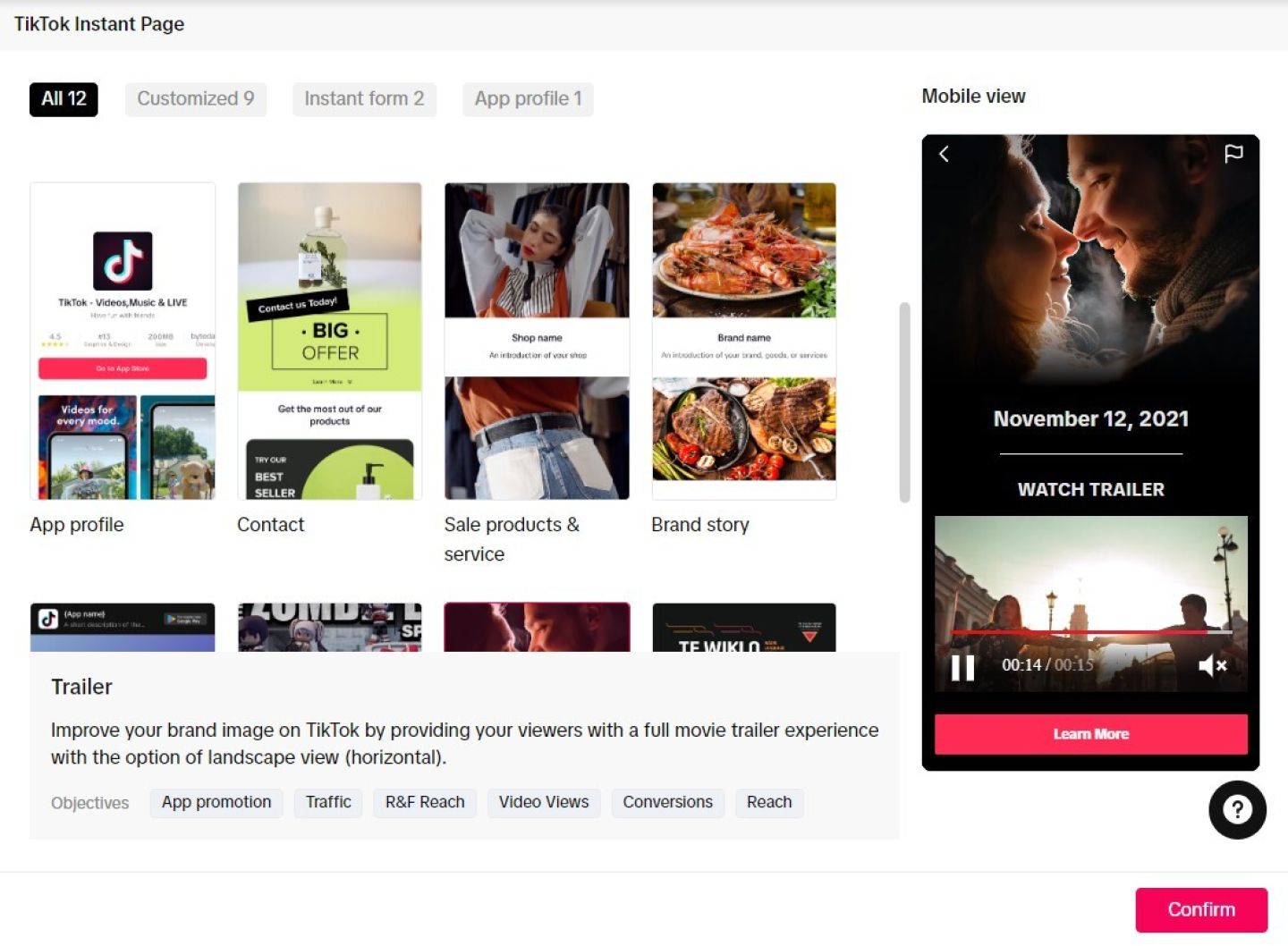The image size is (1288, 946).
Task: Click the template list vertical scrollbar
Action: coord(904,402)
